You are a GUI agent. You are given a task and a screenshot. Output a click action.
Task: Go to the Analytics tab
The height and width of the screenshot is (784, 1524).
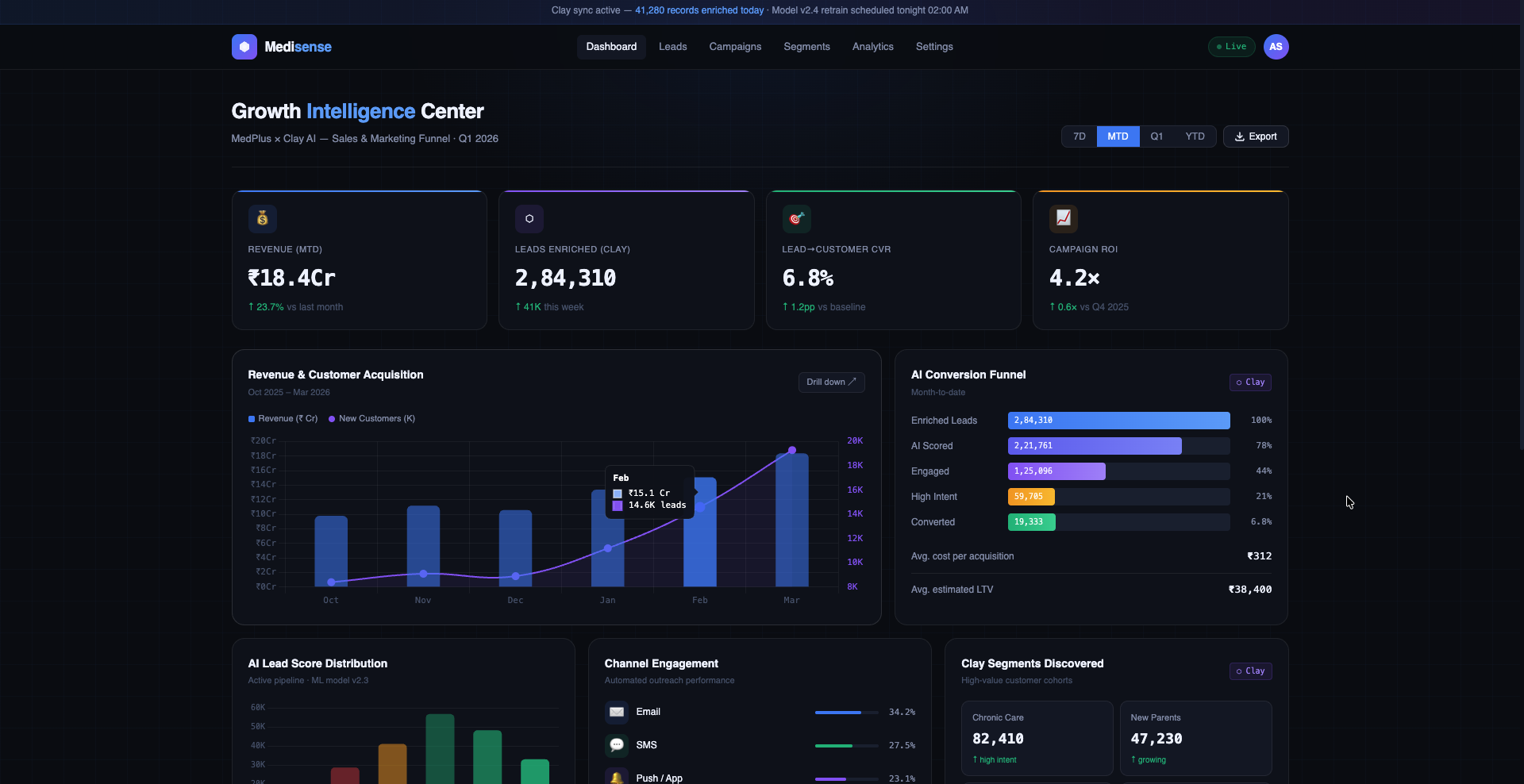point(872,47)
